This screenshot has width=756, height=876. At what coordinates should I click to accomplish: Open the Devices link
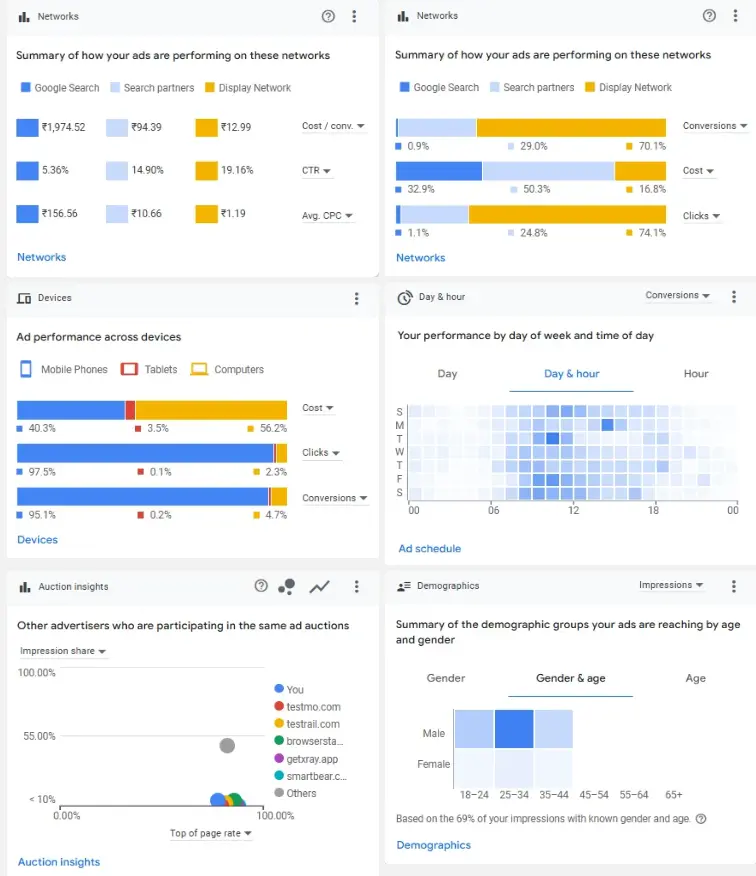(x=37, y=540)
